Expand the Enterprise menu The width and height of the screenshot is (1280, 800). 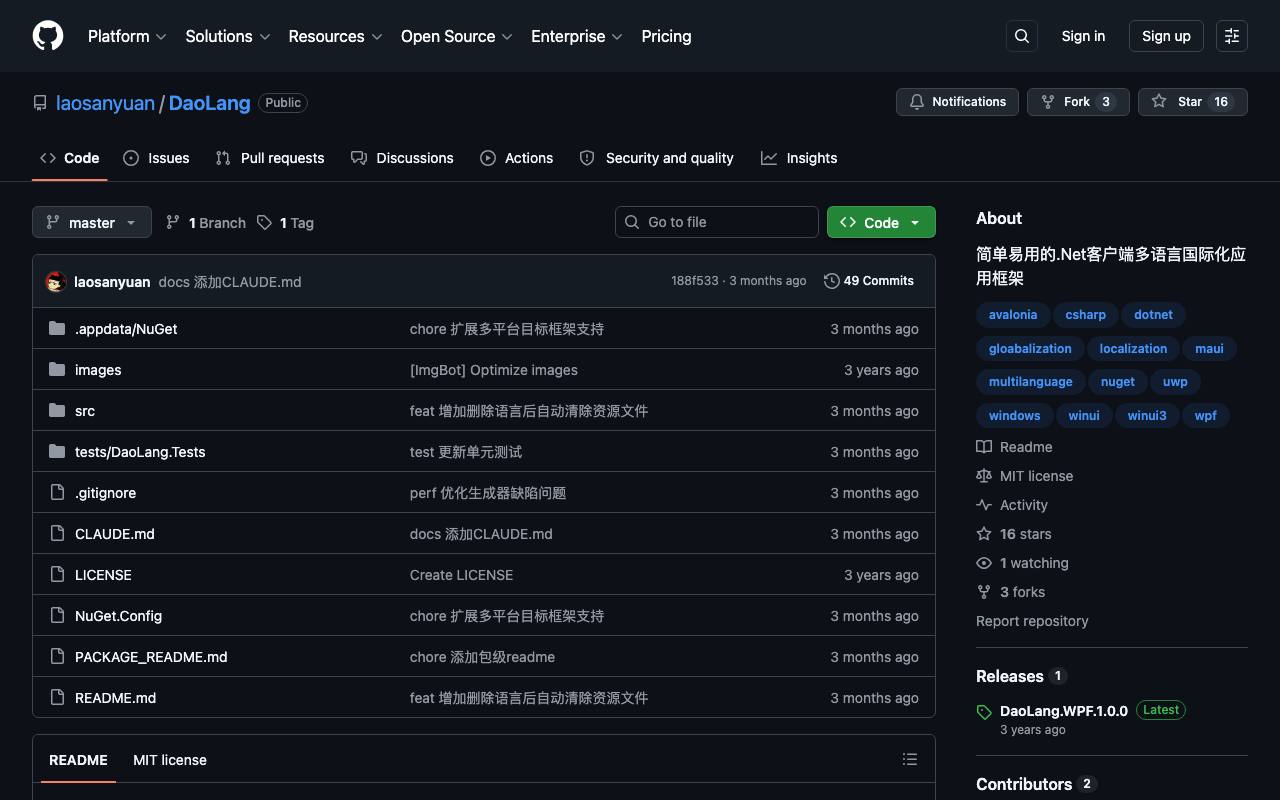coord(577,36)
